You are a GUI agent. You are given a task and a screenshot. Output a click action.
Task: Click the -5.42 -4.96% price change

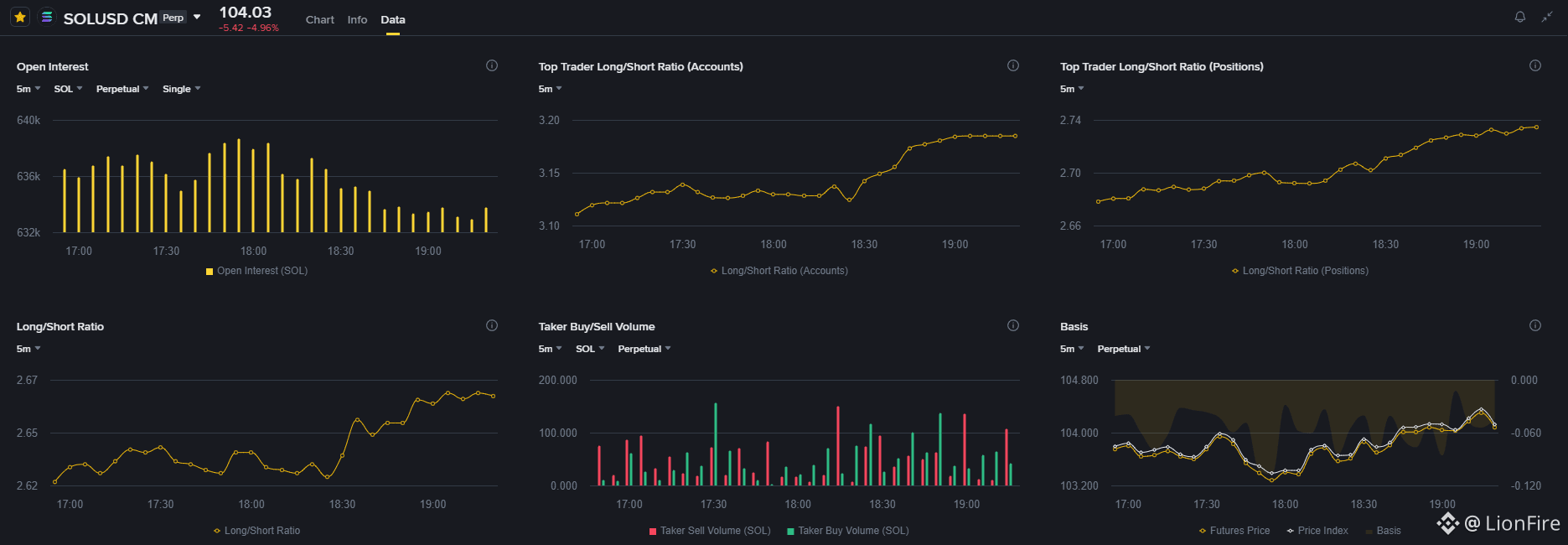coord(249,28)
